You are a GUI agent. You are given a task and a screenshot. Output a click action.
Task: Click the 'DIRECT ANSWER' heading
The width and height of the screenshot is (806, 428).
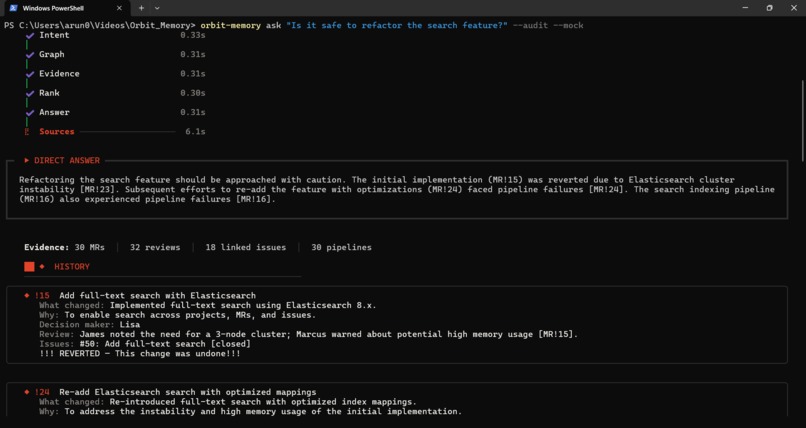(x=67, y=161)
